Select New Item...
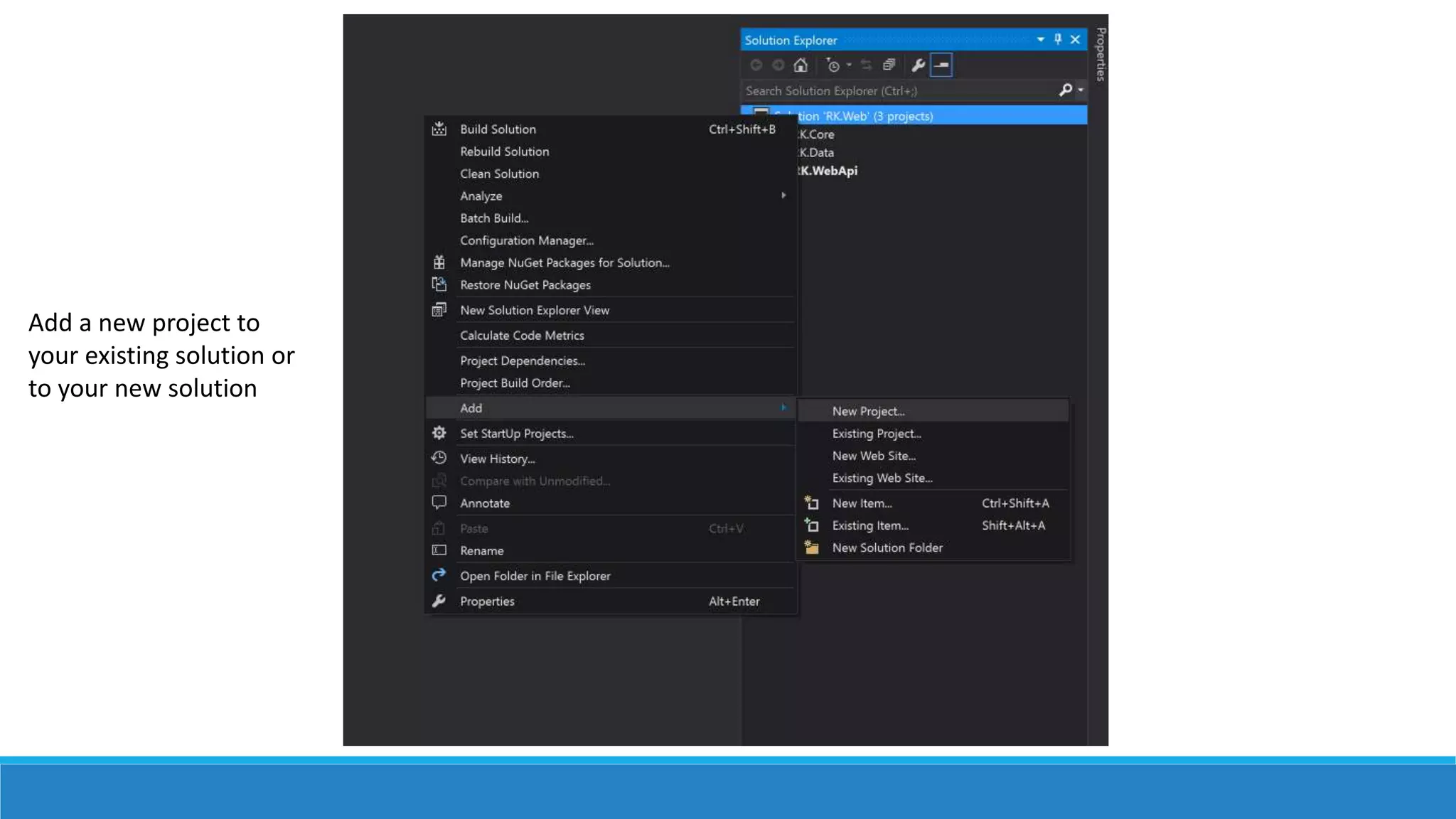The image size is (1456, 819). [x=933, y=503]
